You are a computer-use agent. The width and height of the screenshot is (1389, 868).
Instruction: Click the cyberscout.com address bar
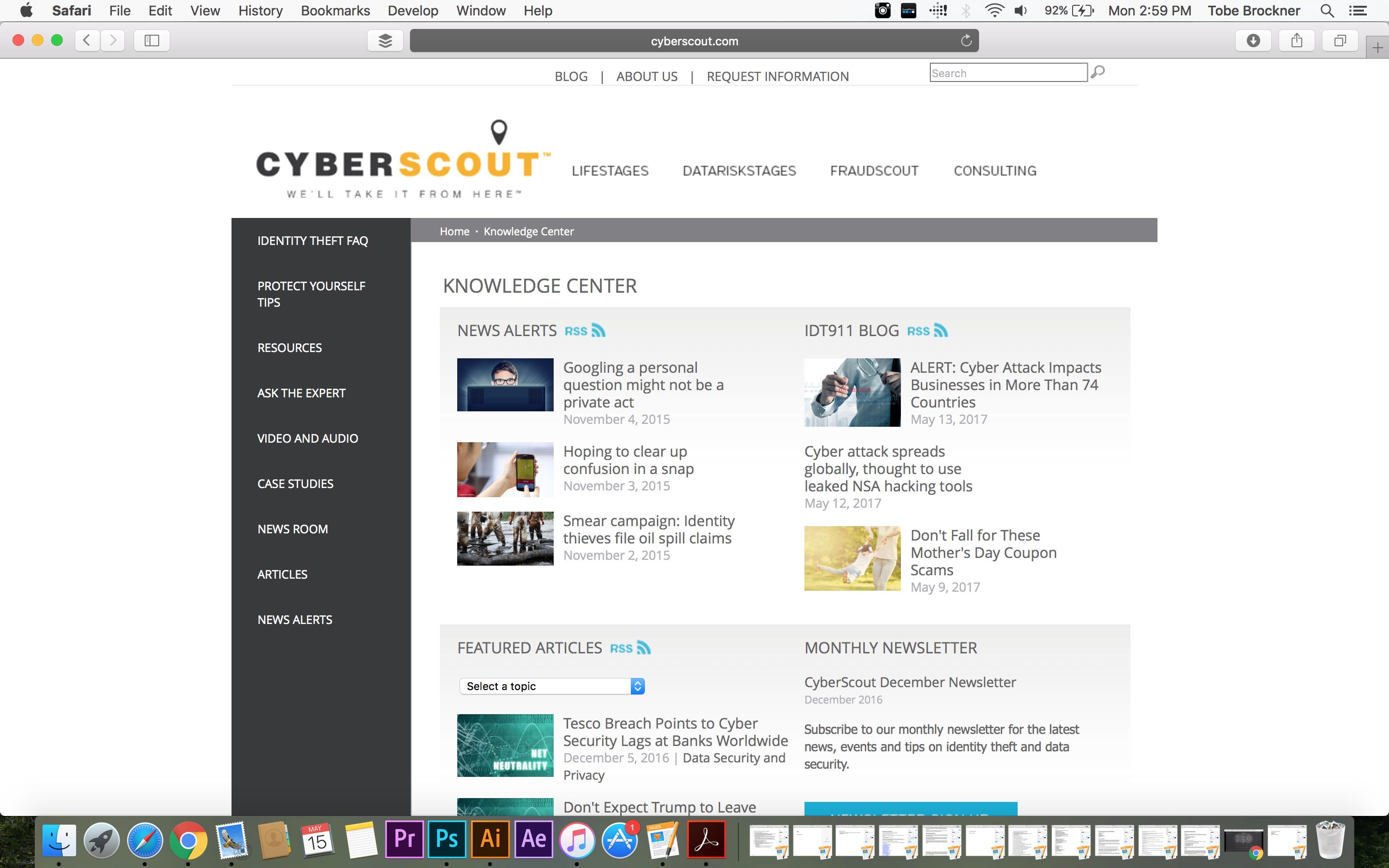point(694,41)
